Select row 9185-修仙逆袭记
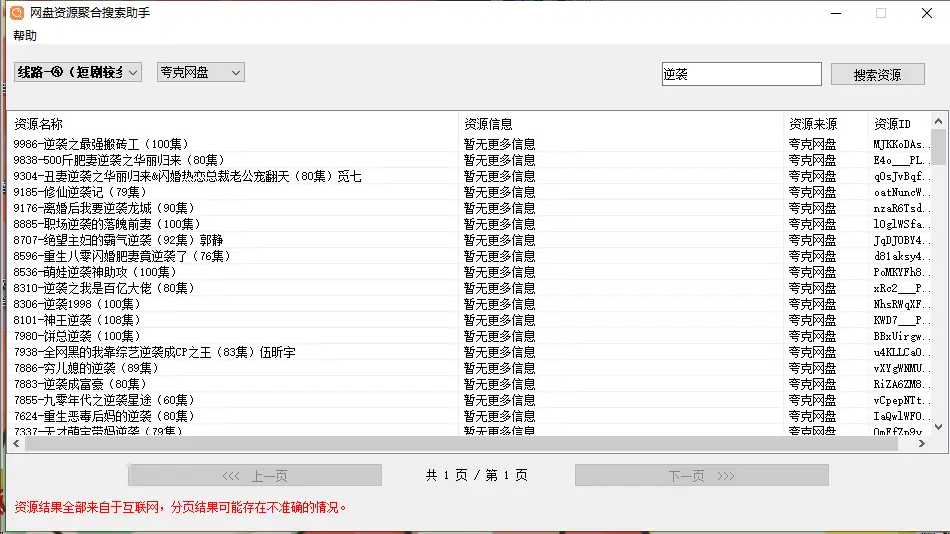Image resolution: width=950 pixels, height=534 pixels. pos(80,192)
